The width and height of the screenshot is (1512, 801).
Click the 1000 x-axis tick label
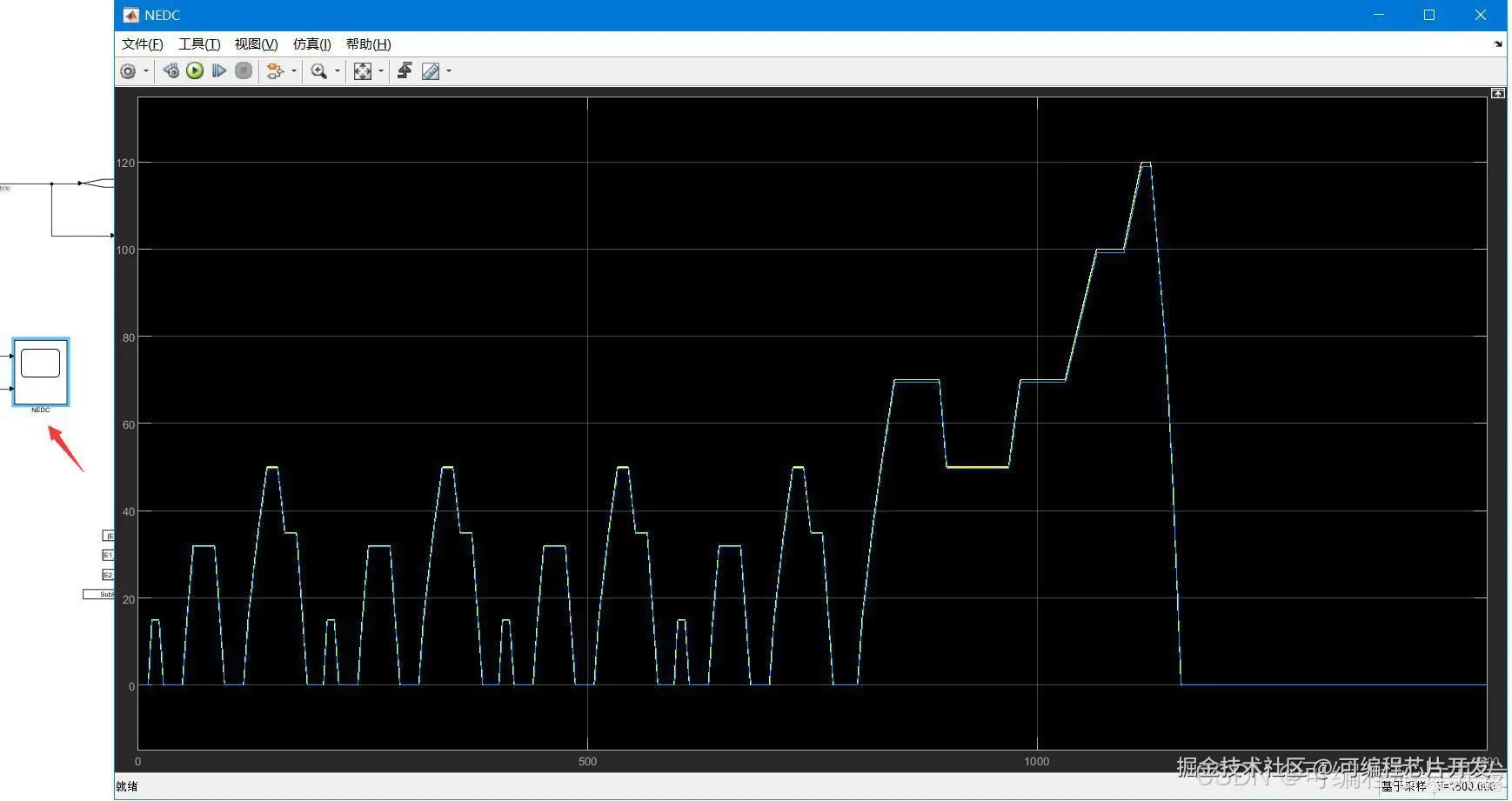tap(1037, 762)
